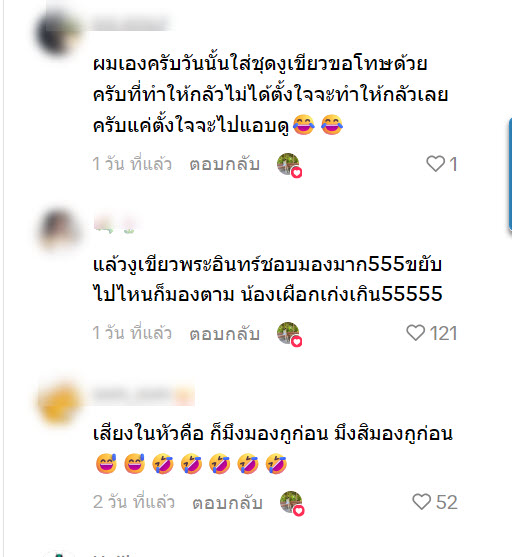This screenshot has height=557, width=512.
Task: Open first commenter's blurred username
Action: (130, 23)
